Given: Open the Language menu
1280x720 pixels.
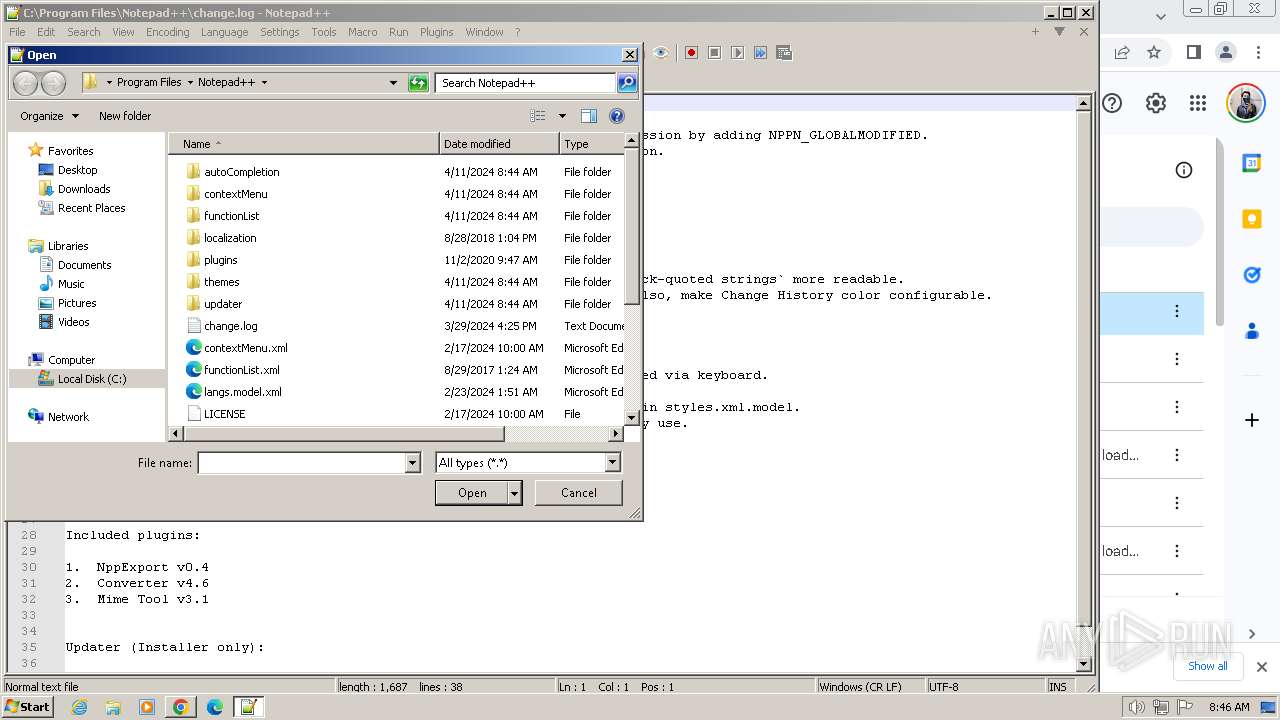Looking at the screenshot, I should (224, 32).
